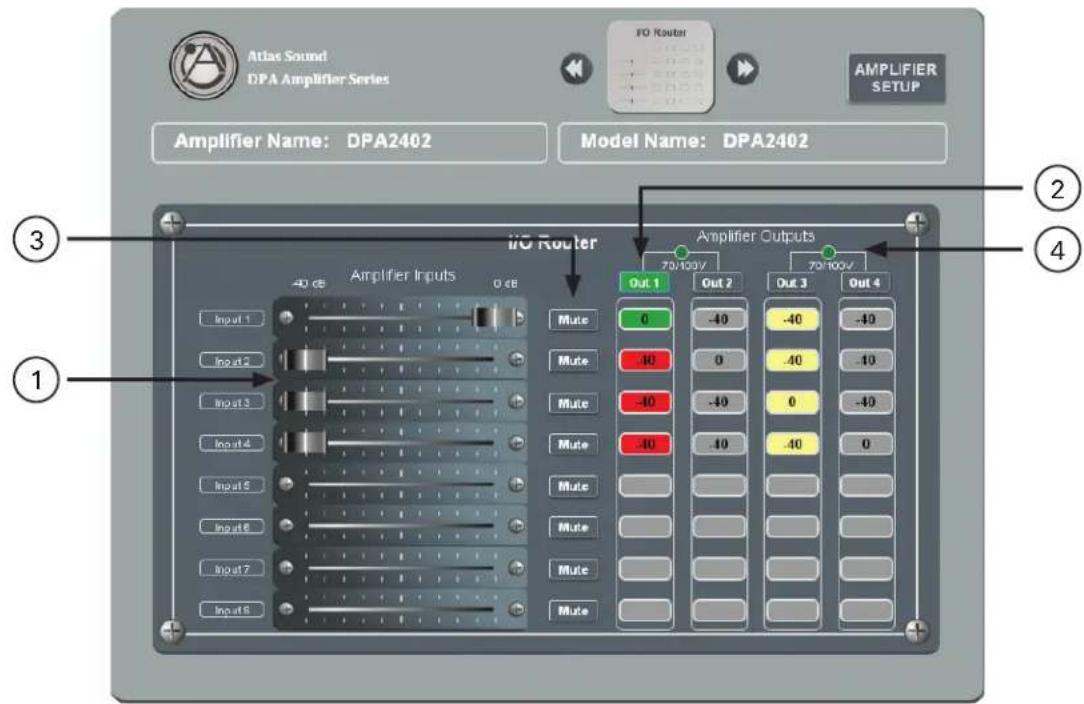1084x704 pixels.
Task: Click empty Input 6 to Out 3 routing cell
Action: pos(792,527)
